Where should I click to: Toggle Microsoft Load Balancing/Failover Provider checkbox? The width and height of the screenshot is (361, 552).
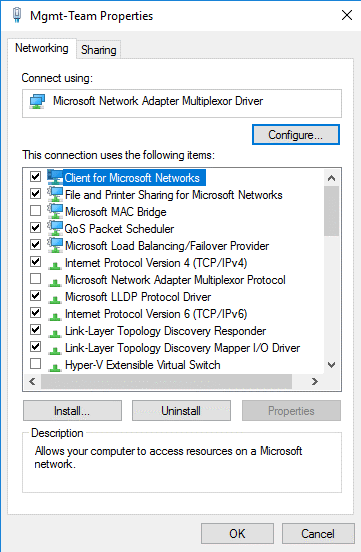(35, 244)
